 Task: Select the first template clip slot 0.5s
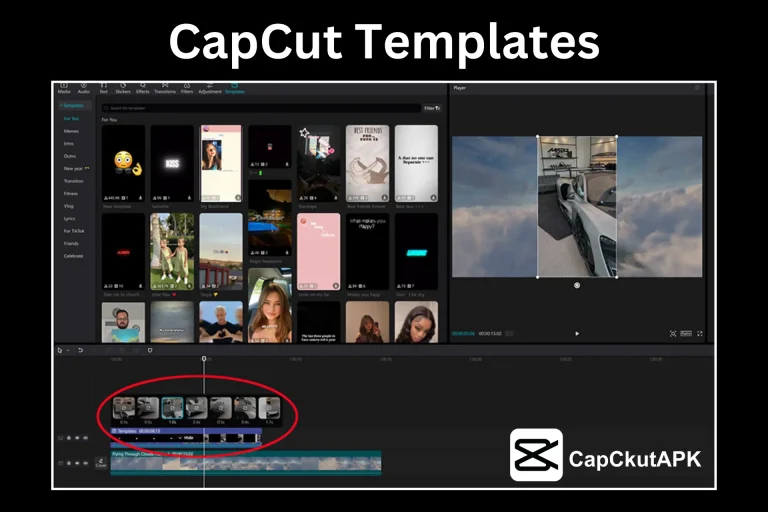124,409
